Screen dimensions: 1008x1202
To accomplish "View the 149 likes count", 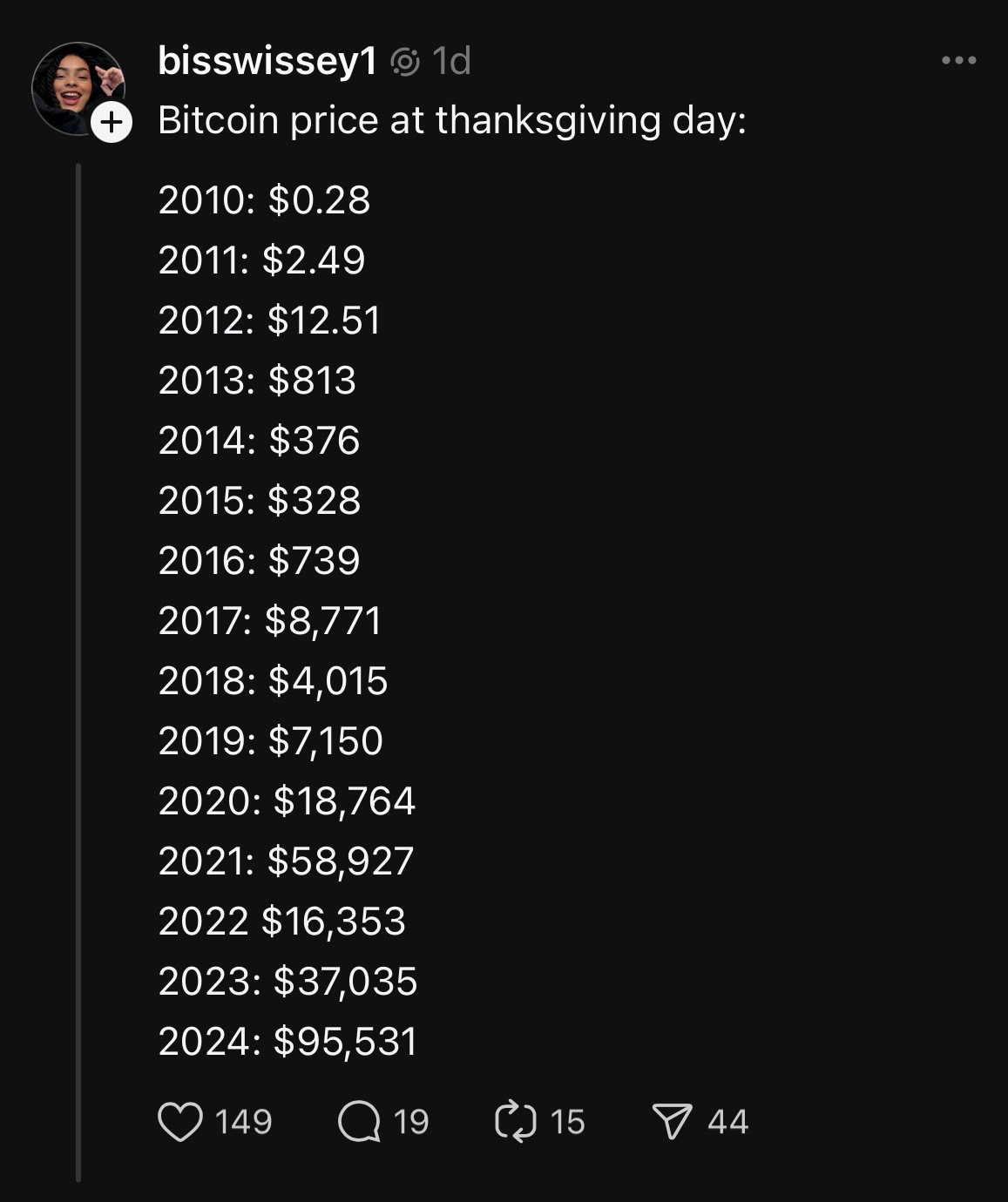I will (243, 1121).
